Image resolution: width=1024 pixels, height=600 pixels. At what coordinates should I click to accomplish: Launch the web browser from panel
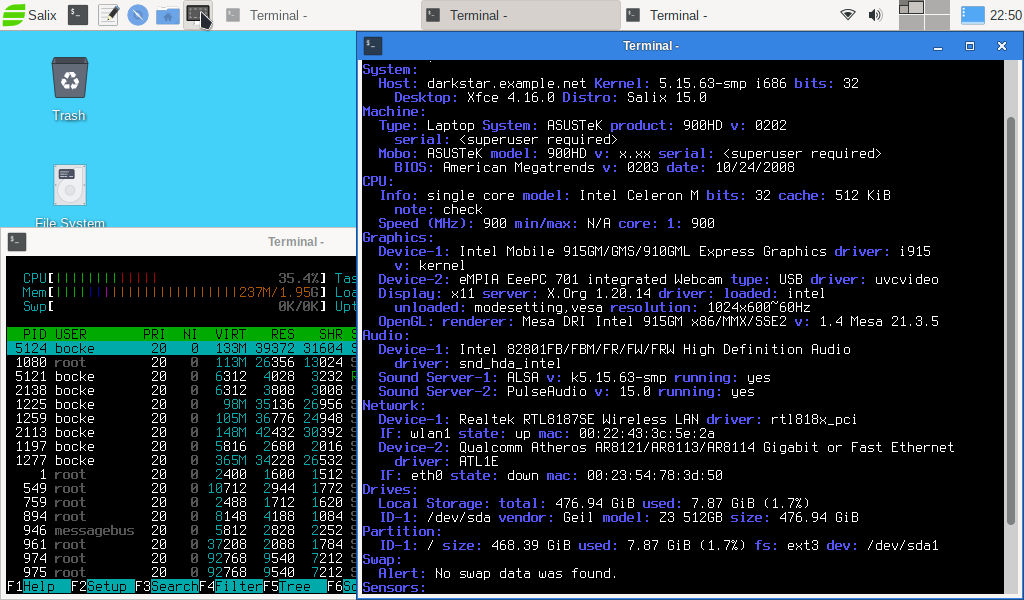pyautogui.click(x=138, y=15)
